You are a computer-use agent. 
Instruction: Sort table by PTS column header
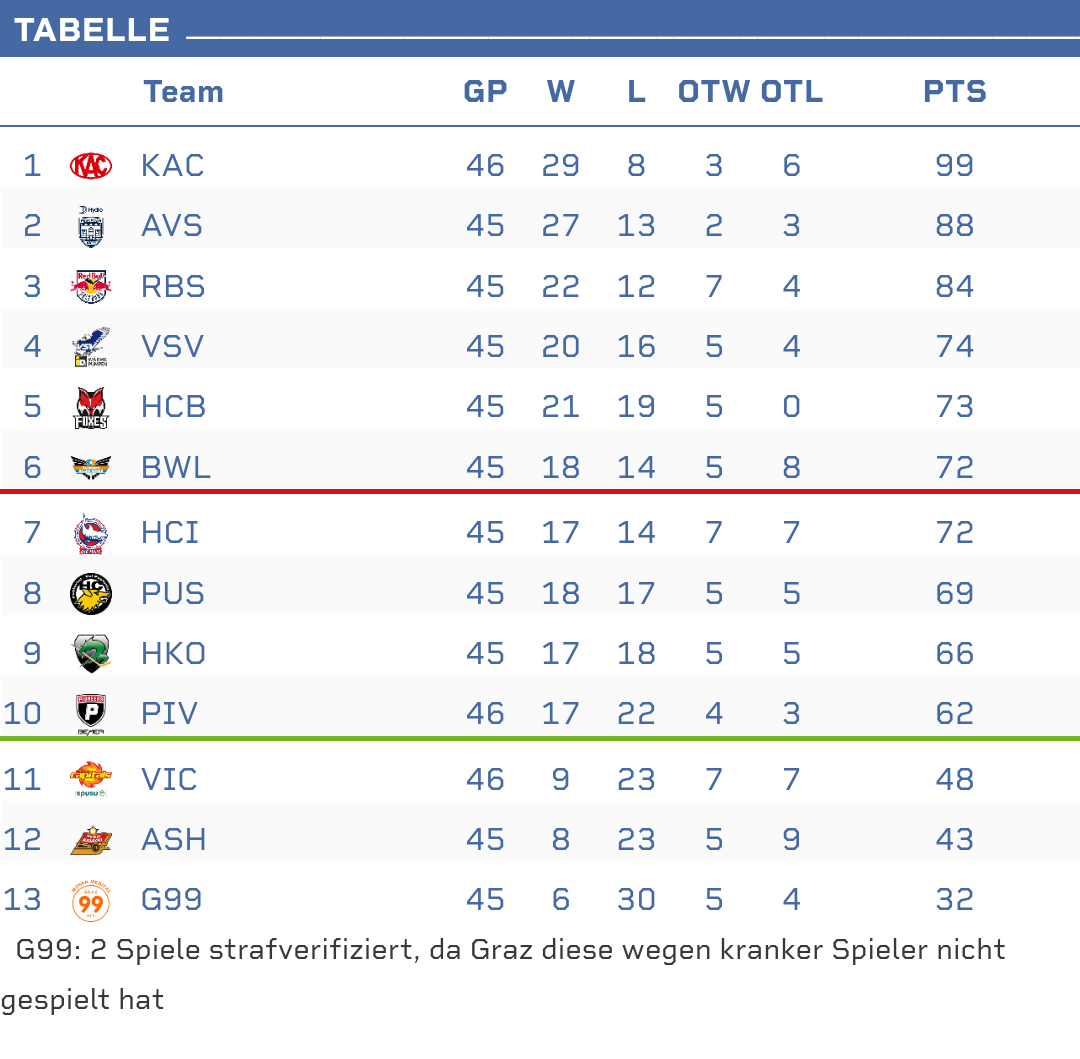tap(954, 92)
